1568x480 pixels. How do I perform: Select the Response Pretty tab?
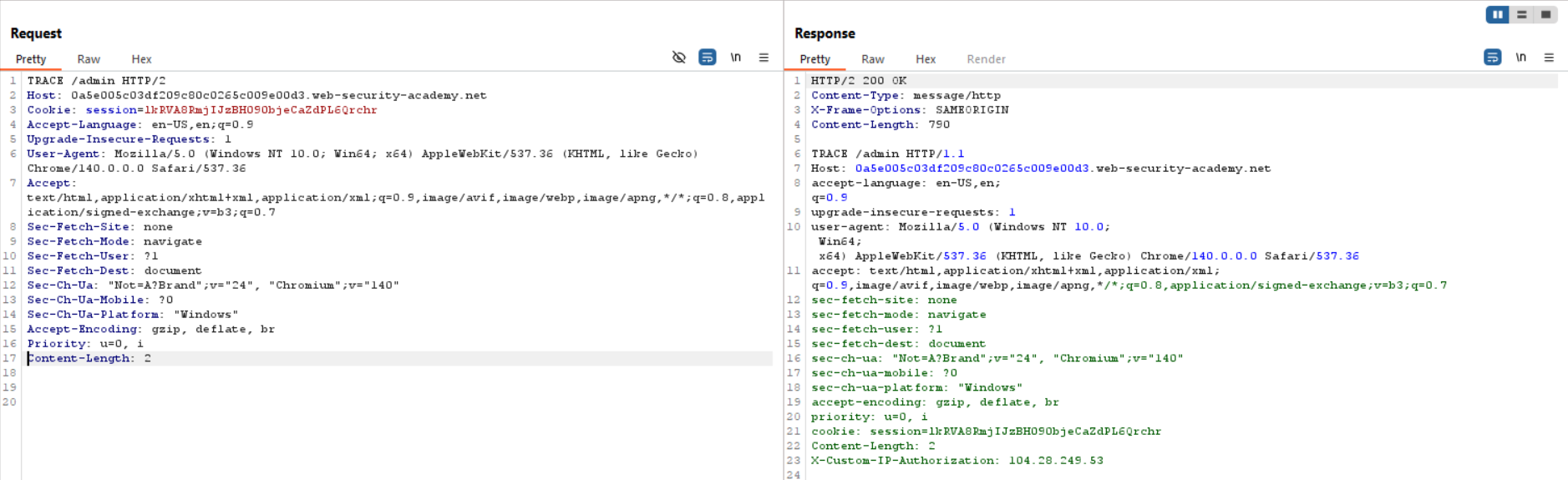click(814, 59)
